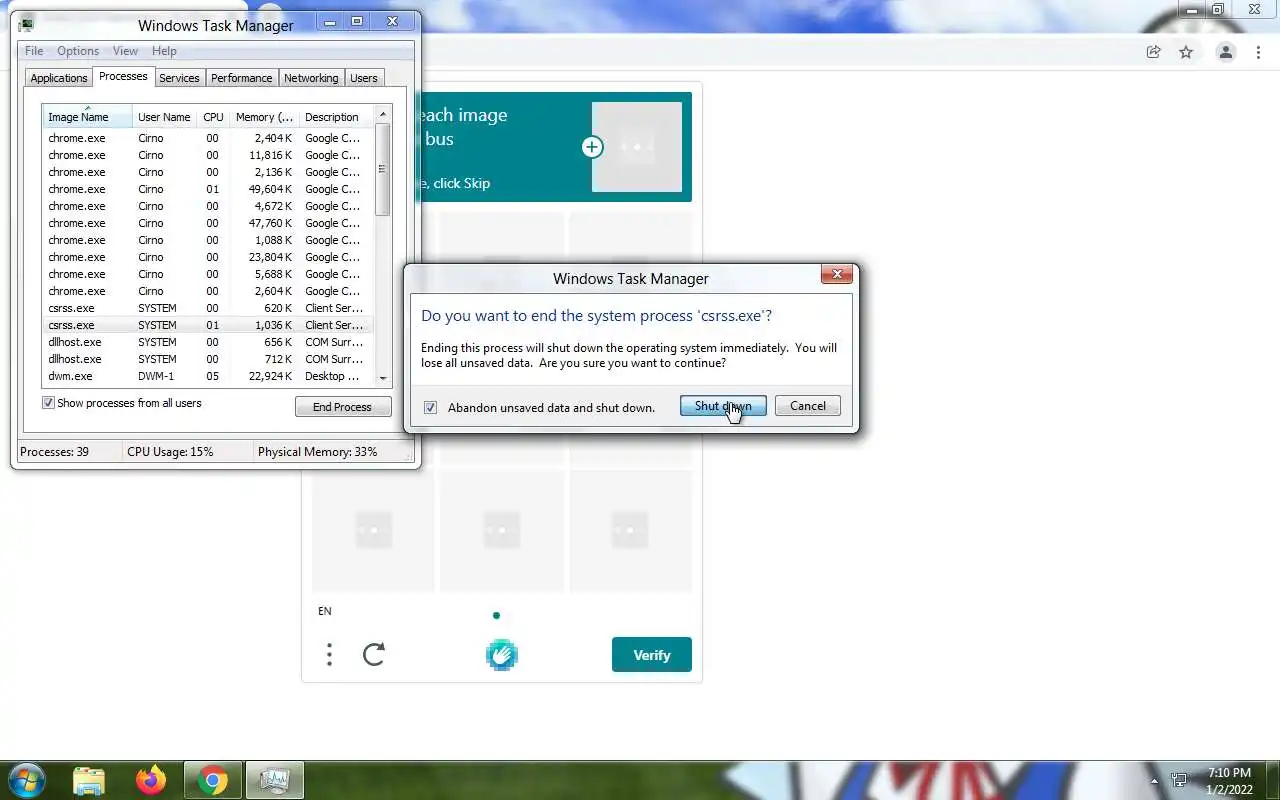Open network icon in system tray

[1180, 780]
